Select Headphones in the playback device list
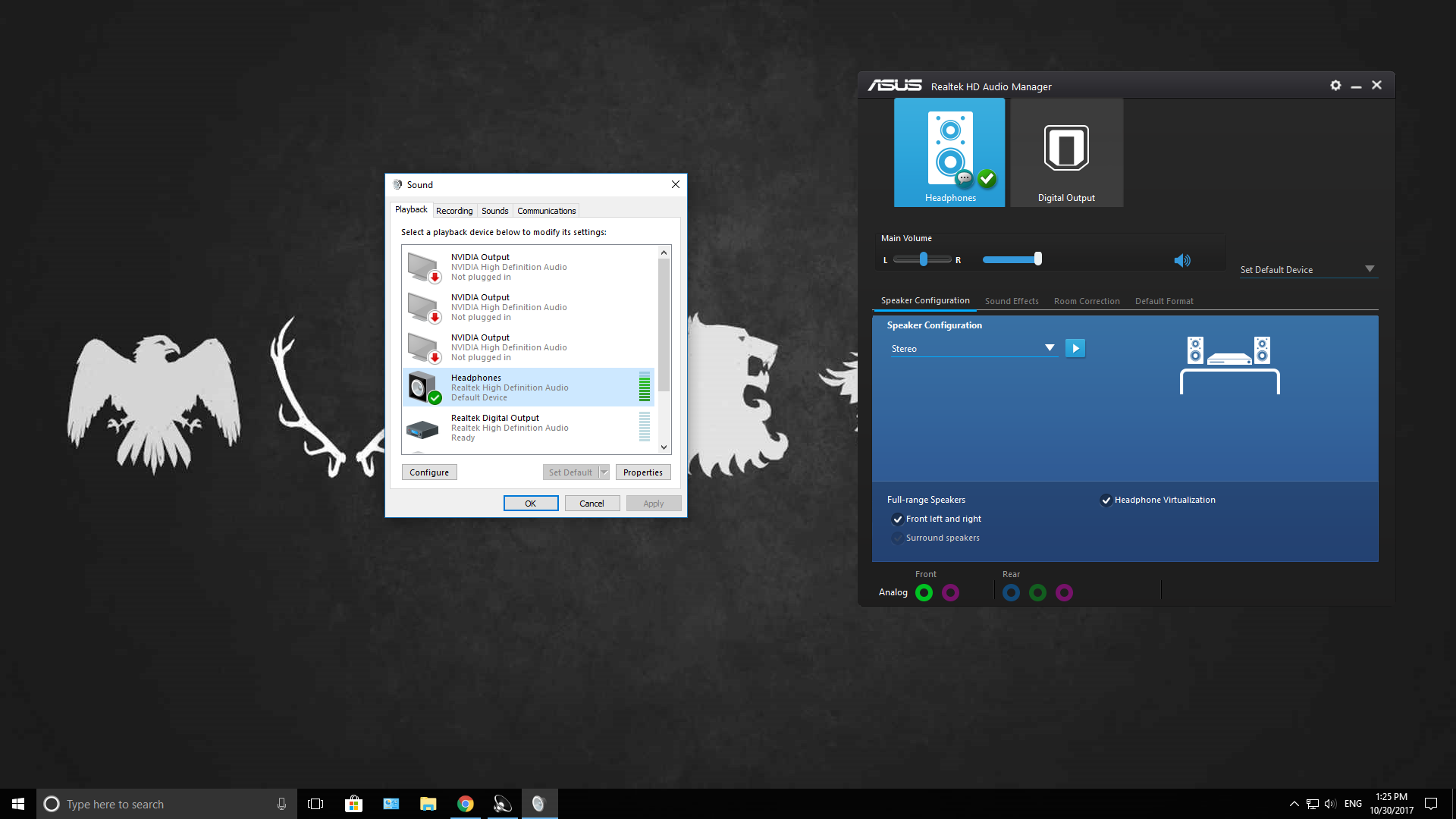The height and width of the screenshot is (819, 1456). [x=529, y=388]
